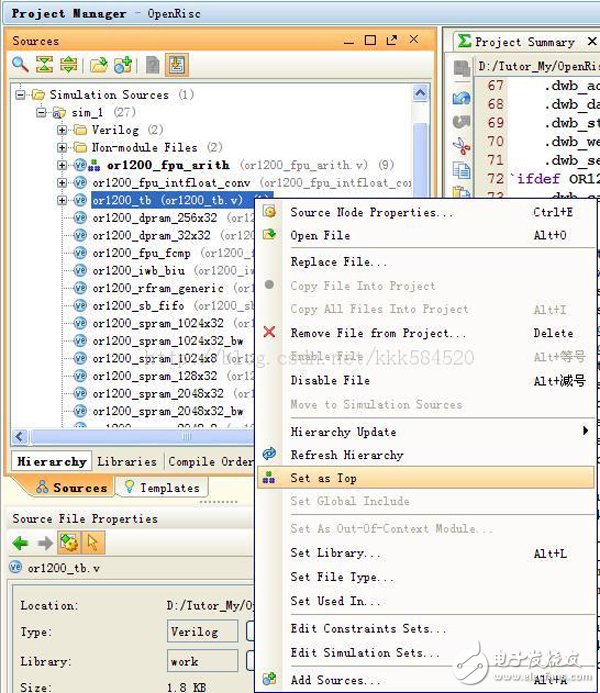
Task: Click the Add Sources icon in Sources toolbar
Action: (123, 65)
